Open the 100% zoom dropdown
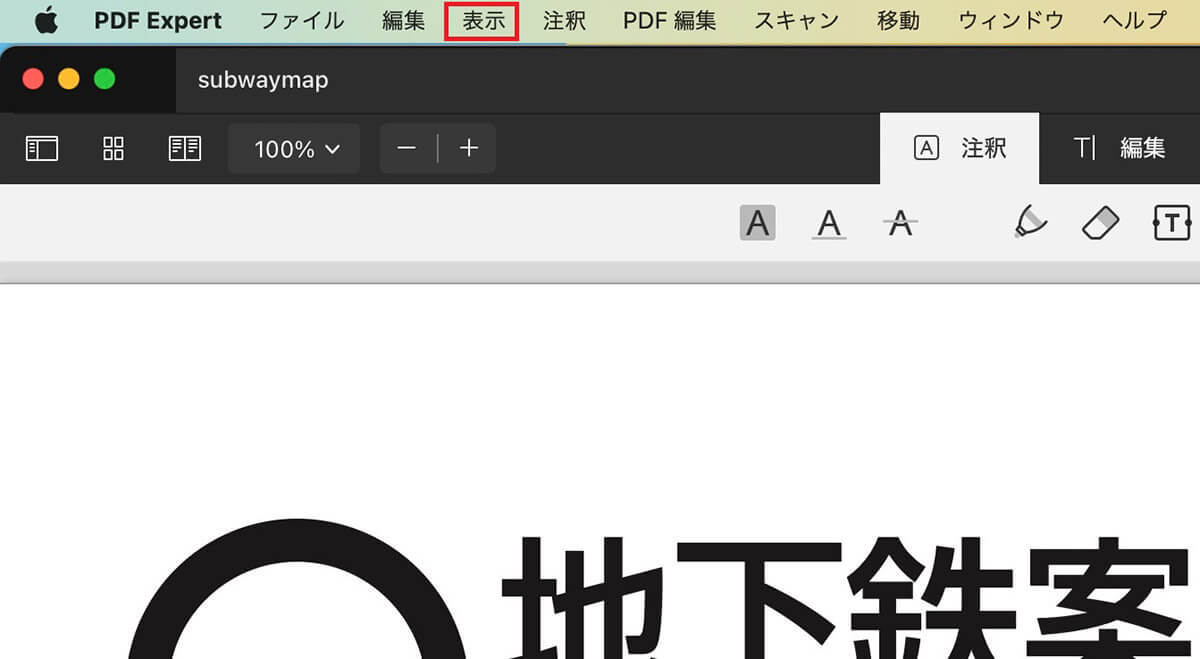Image resolution: width=1200 pixels, height=659 pixels. [x=294, y=149]
